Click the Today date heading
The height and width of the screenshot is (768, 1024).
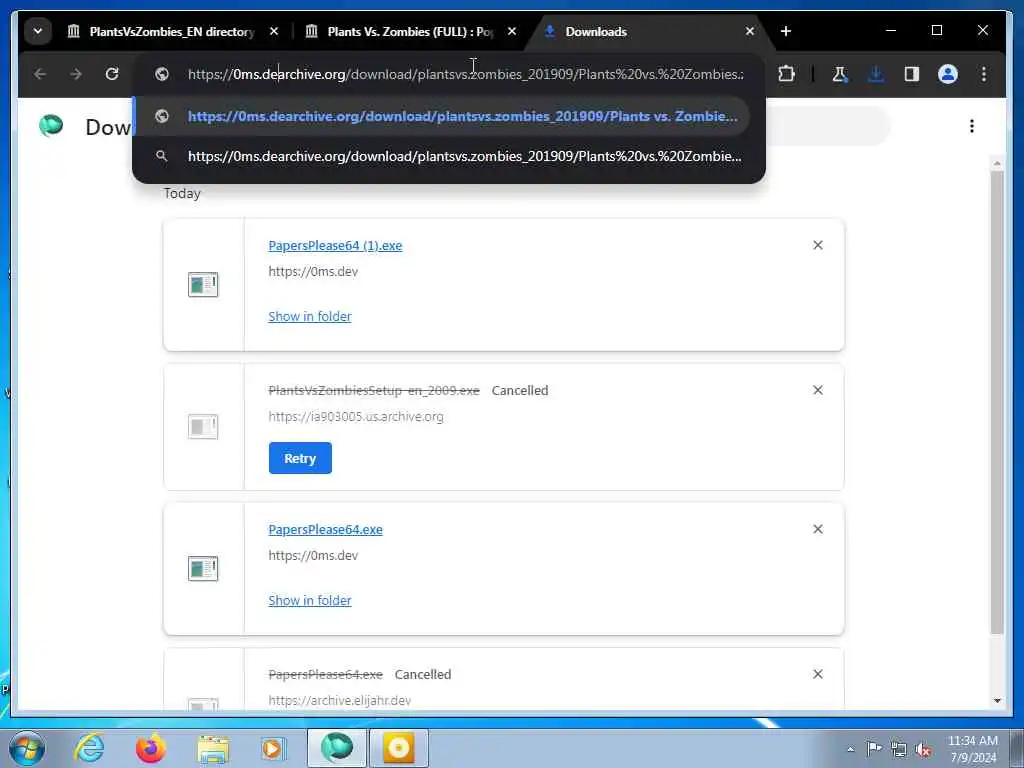[182, 193]
